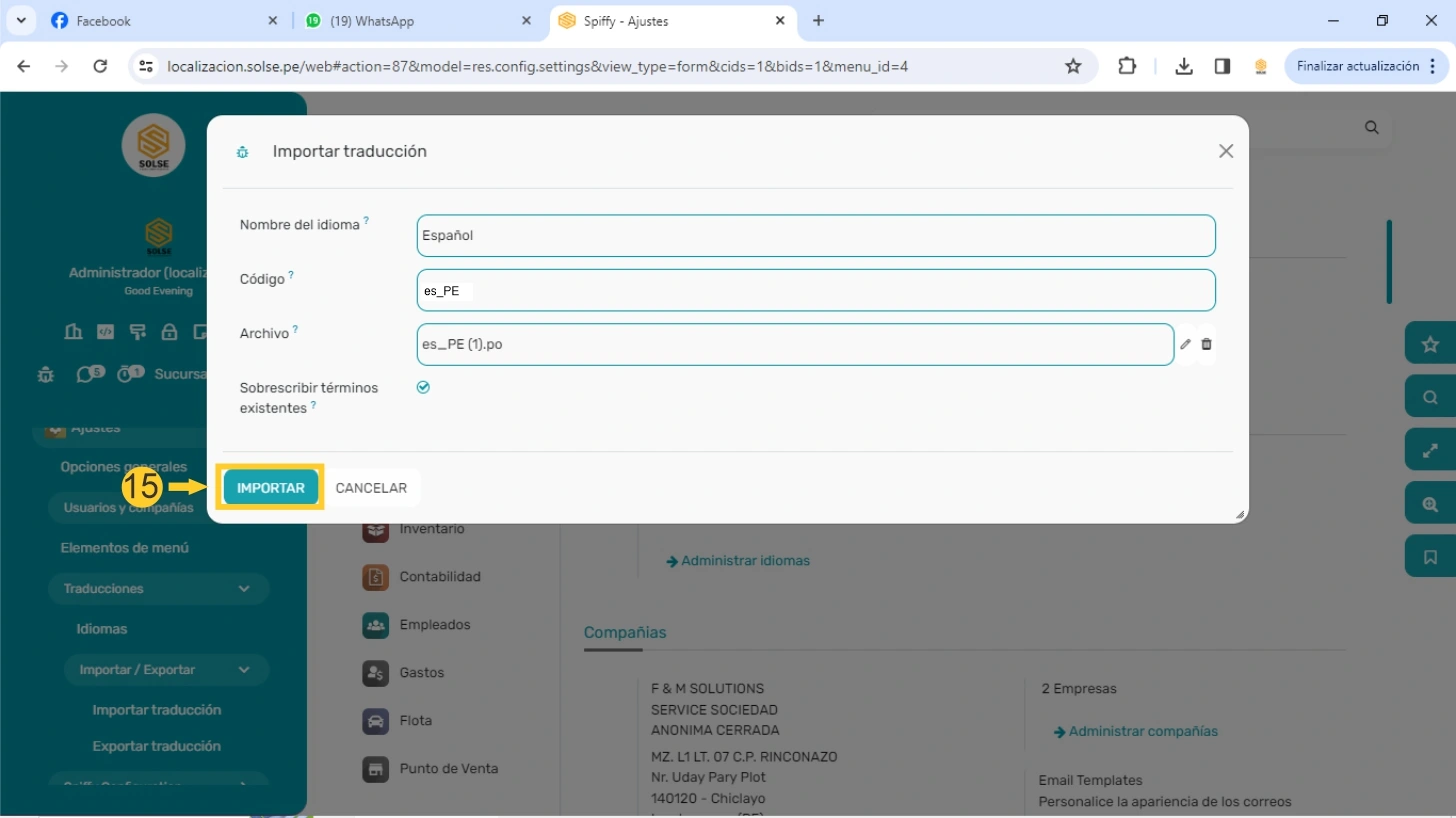The width and height of the screenshot is (1456, 818).
Task: Delete the uploaded file with the trash icon
Action: pyautogui.click(x=1206, y=344)
